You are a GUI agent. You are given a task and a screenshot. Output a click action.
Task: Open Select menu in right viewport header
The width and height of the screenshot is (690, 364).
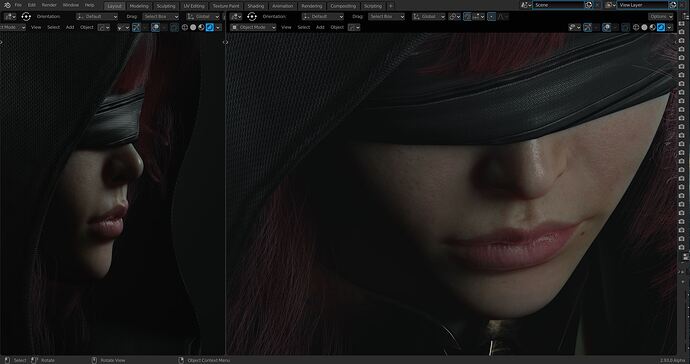point(304,27)
